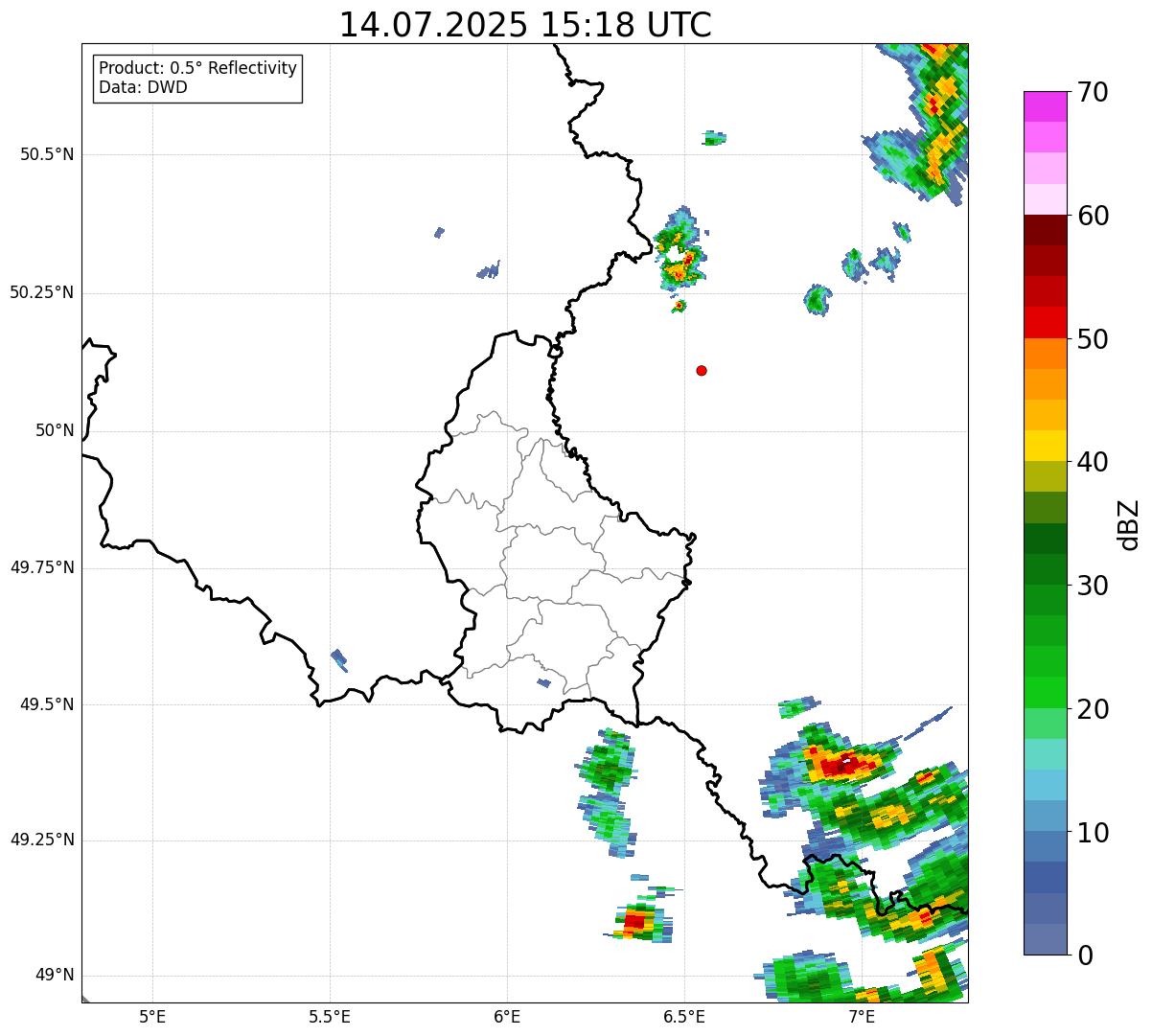This screenshot has height=1036, width=1152.
Task: Click the latitude label "49.75°N"
Action: tap(42, 567)
